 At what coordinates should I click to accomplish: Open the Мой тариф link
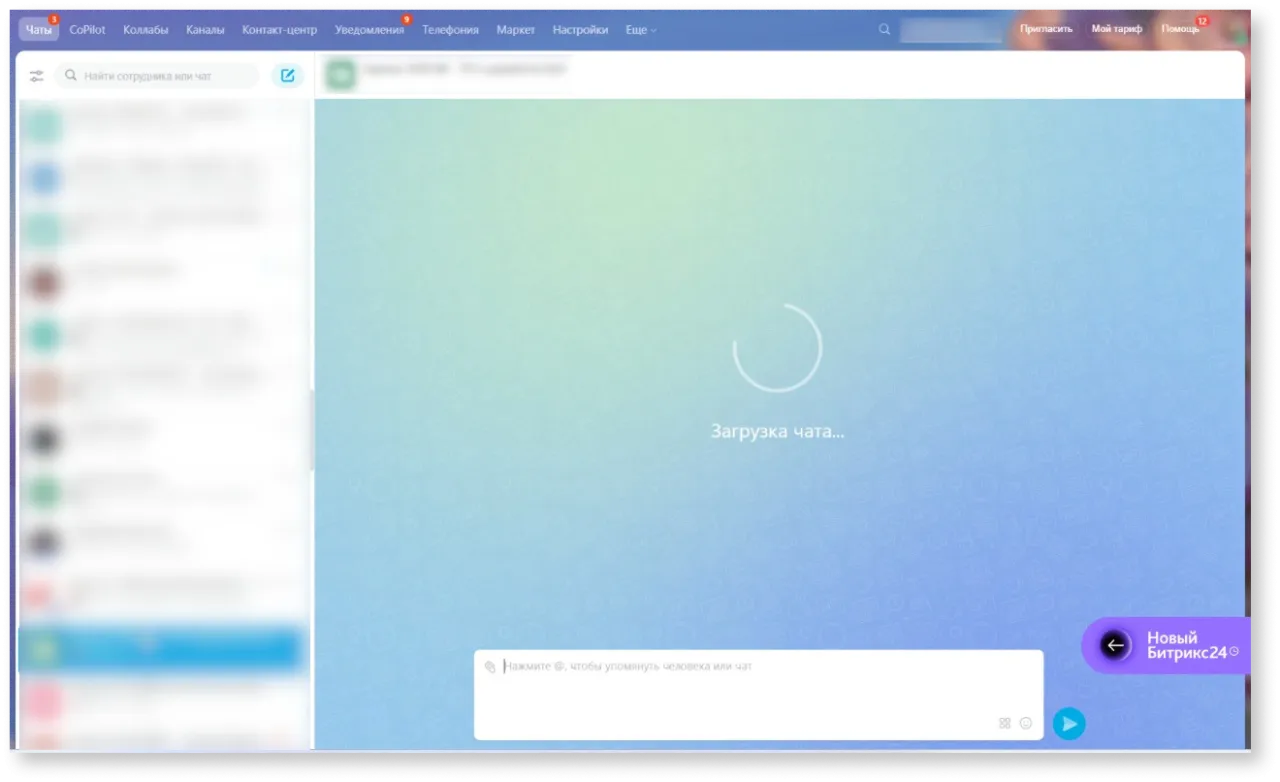coord(1116,29)
